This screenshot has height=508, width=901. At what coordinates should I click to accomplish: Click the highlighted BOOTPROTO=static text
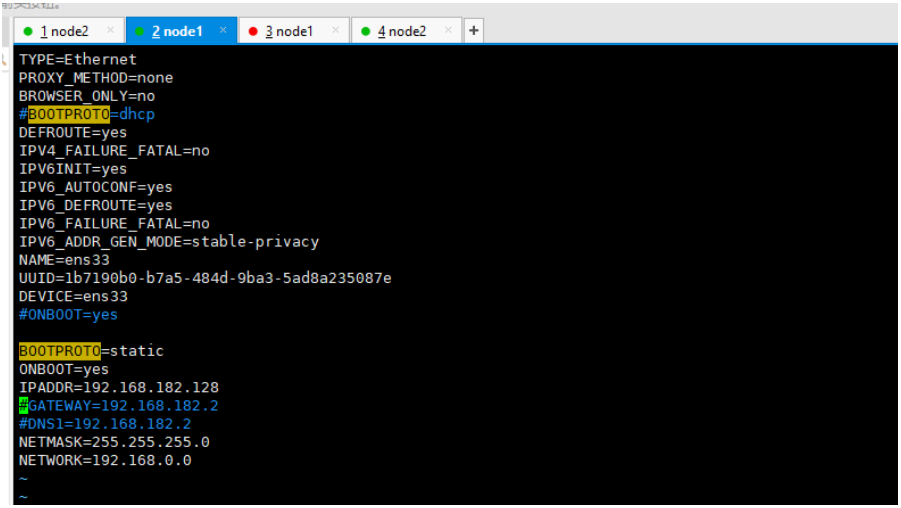(x=91, y=351)
